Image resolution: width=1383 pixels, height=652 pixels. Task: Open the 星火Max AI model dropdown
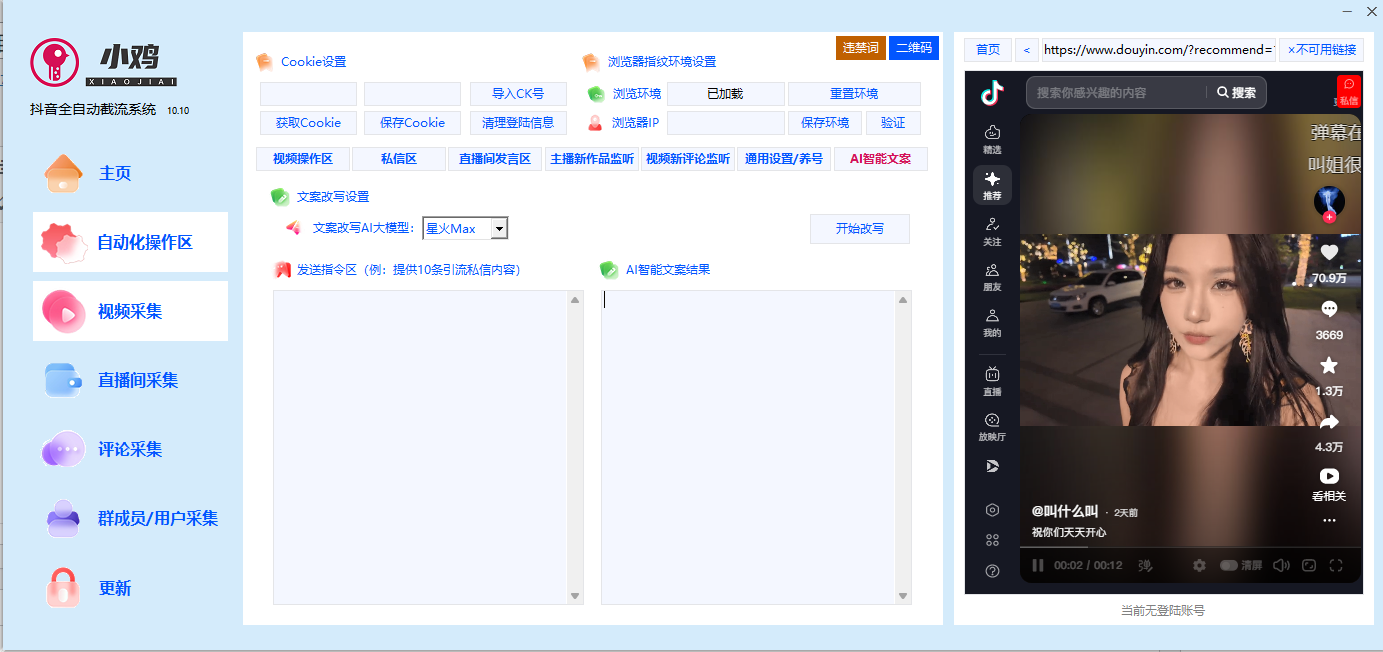(497, 228)
